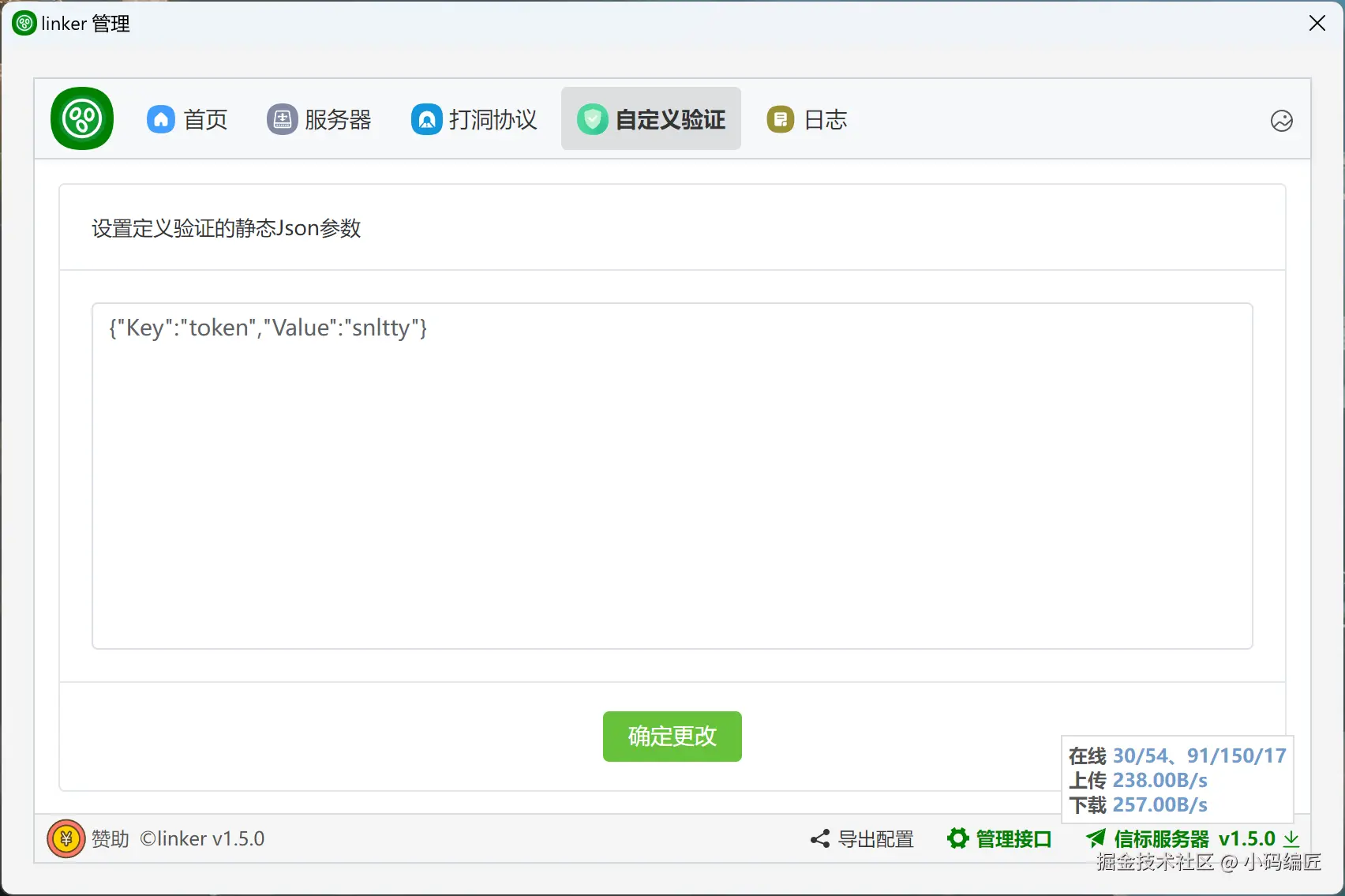
Task: Open 信标服务器 beacon server settings
Action: coord(1161,839)
